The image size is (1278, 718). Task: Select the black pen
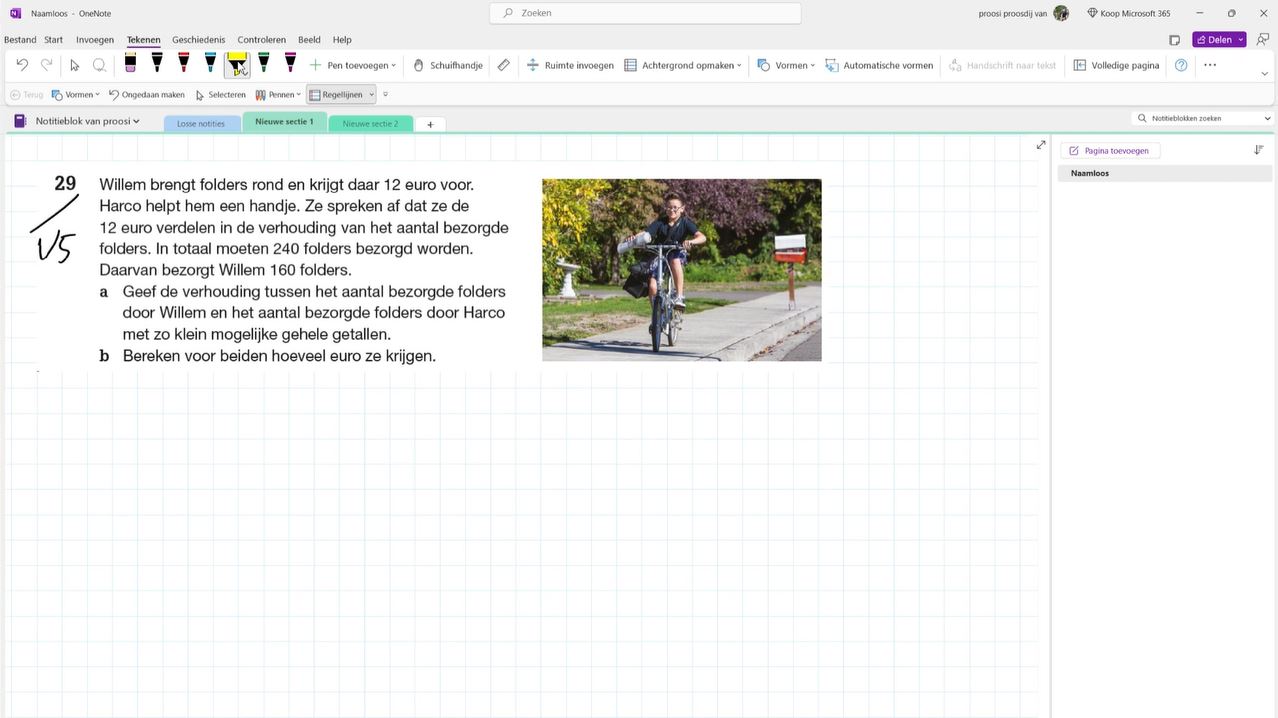[x=157, y=64]
